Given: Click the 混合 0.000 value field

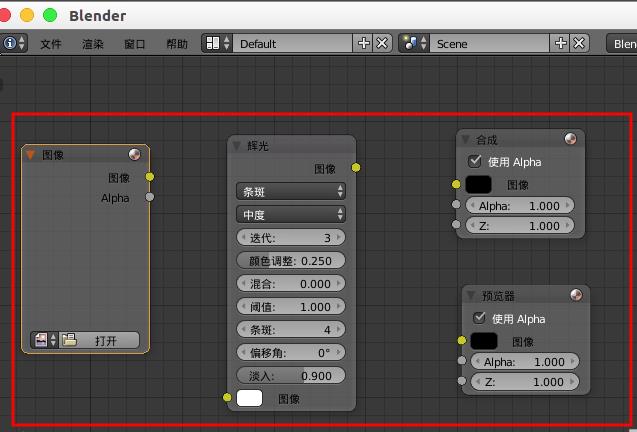Looking at the screenshot, I should (291, 284).
